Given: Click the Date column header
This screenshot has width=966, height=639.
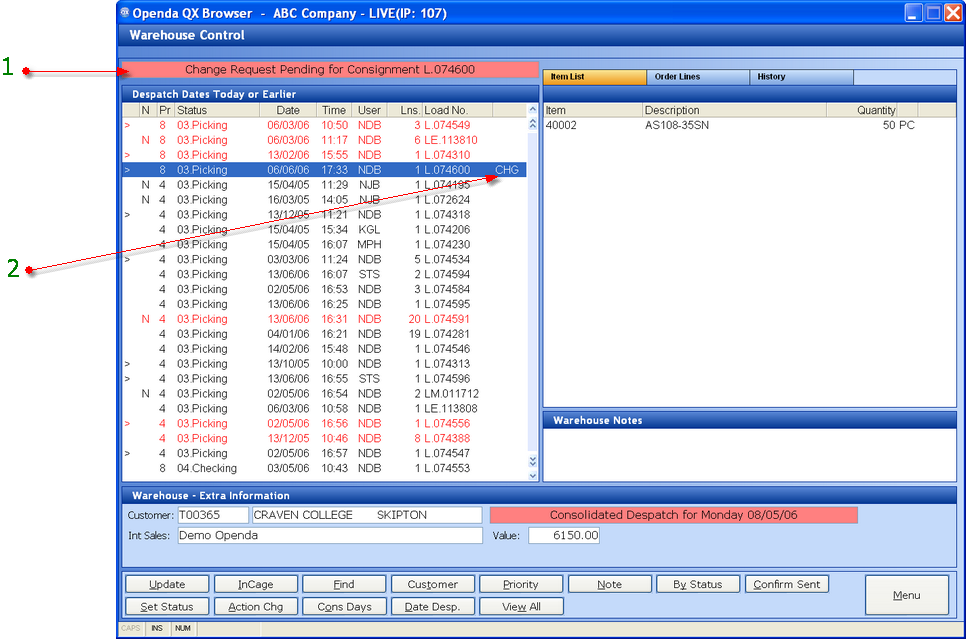Looking at the screenshot, I should pos(288,110).
